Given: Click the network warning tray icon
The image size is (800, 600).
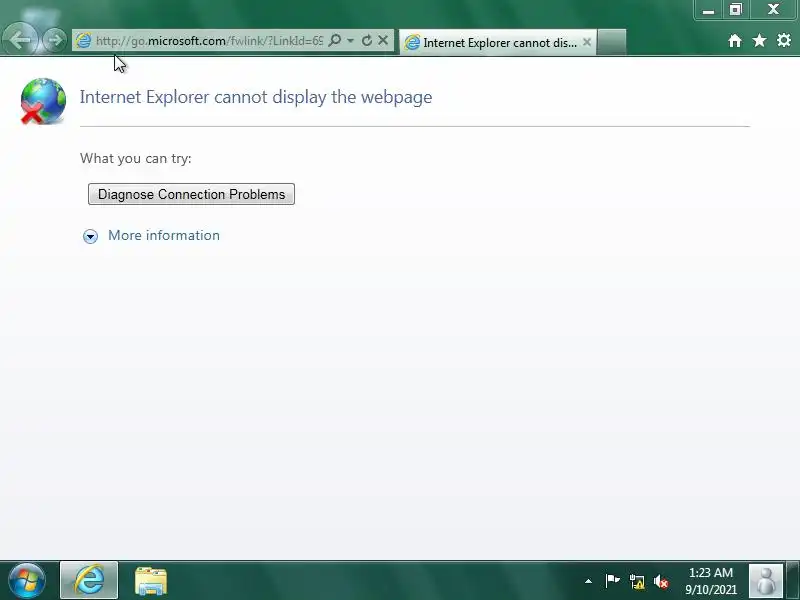Looking at the screenshot, I should coord(636,581).
